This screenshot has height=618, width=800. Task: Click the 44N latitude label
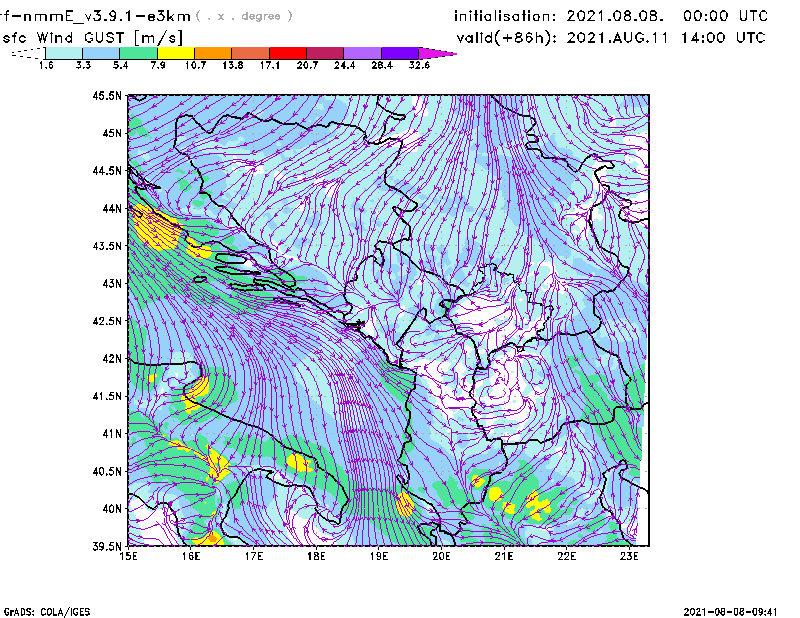(x=112, y=208)
